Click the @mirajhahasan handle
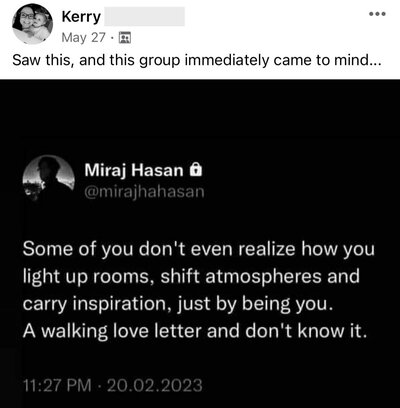 [144, 192]
